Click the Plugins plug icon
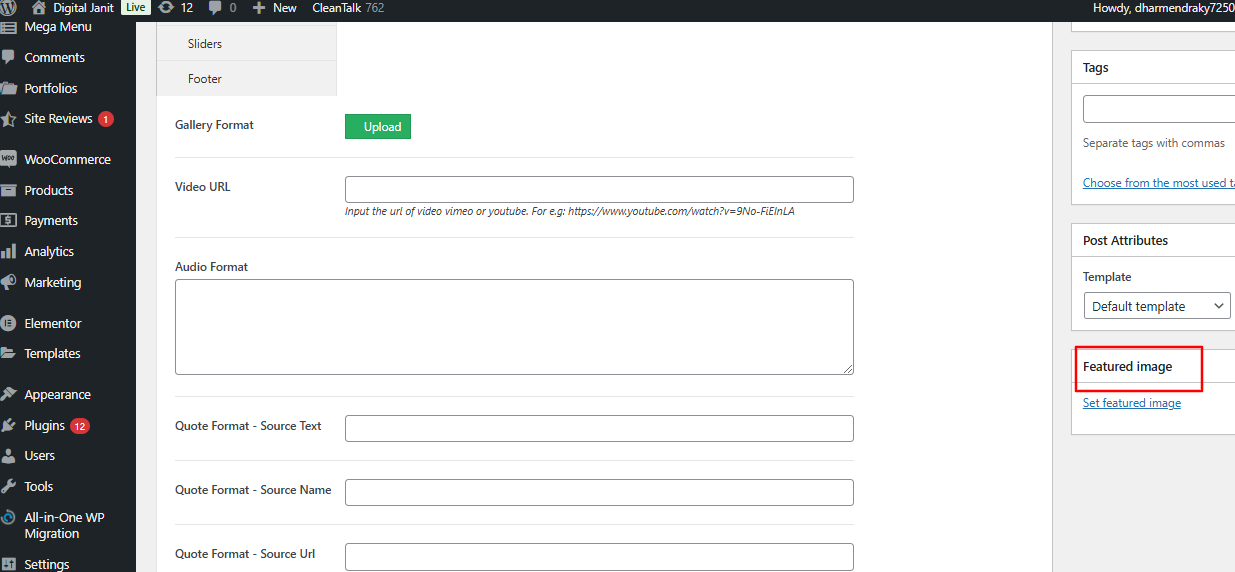Viewport: 1235px width, 572px height. coord(9,425)
